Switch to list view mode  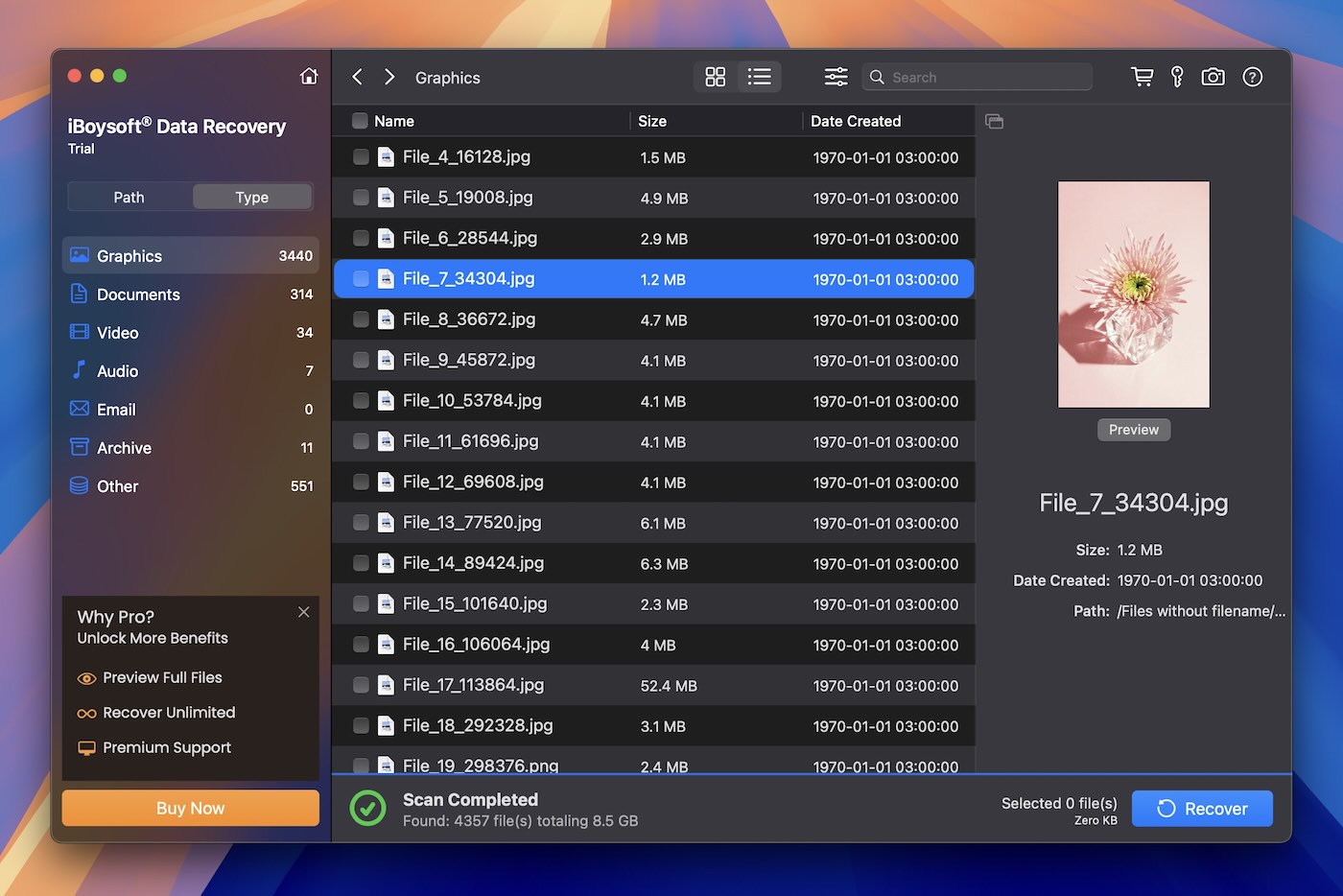(760, 77)
